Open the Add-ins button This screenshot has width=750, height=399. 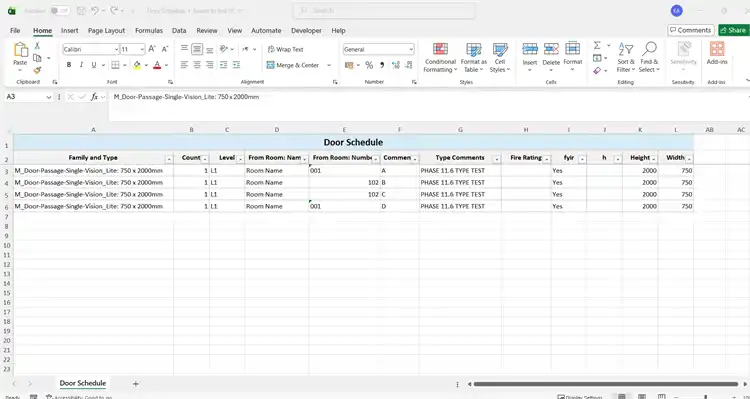coord(717,53)
